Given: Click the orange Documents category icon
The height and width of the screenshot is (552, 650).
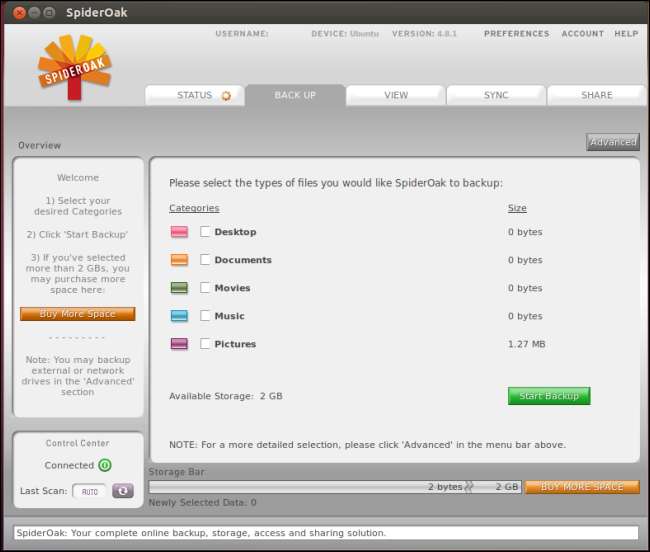Looking at the screenshot, I should click(179, 260).
